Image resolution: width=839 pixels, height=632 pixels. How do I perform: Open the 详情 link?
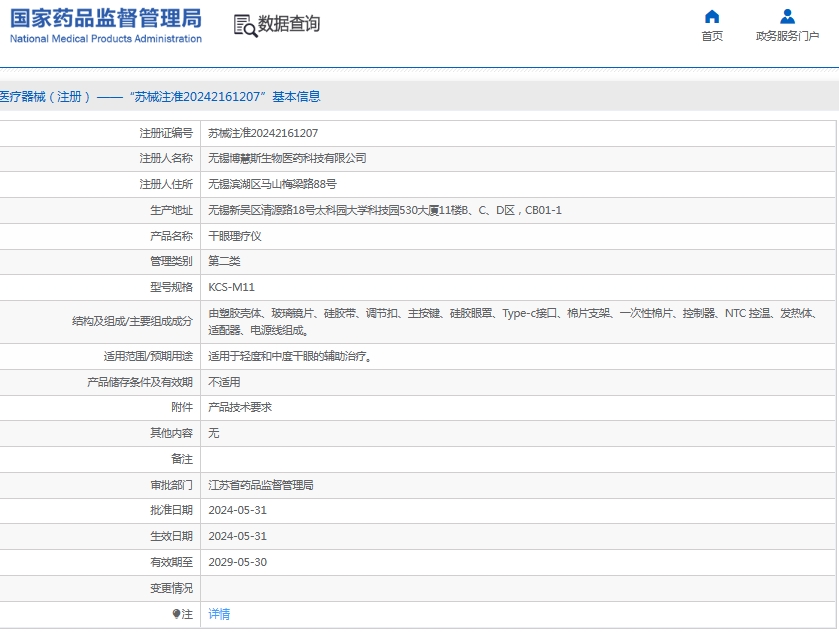[219, 614]
